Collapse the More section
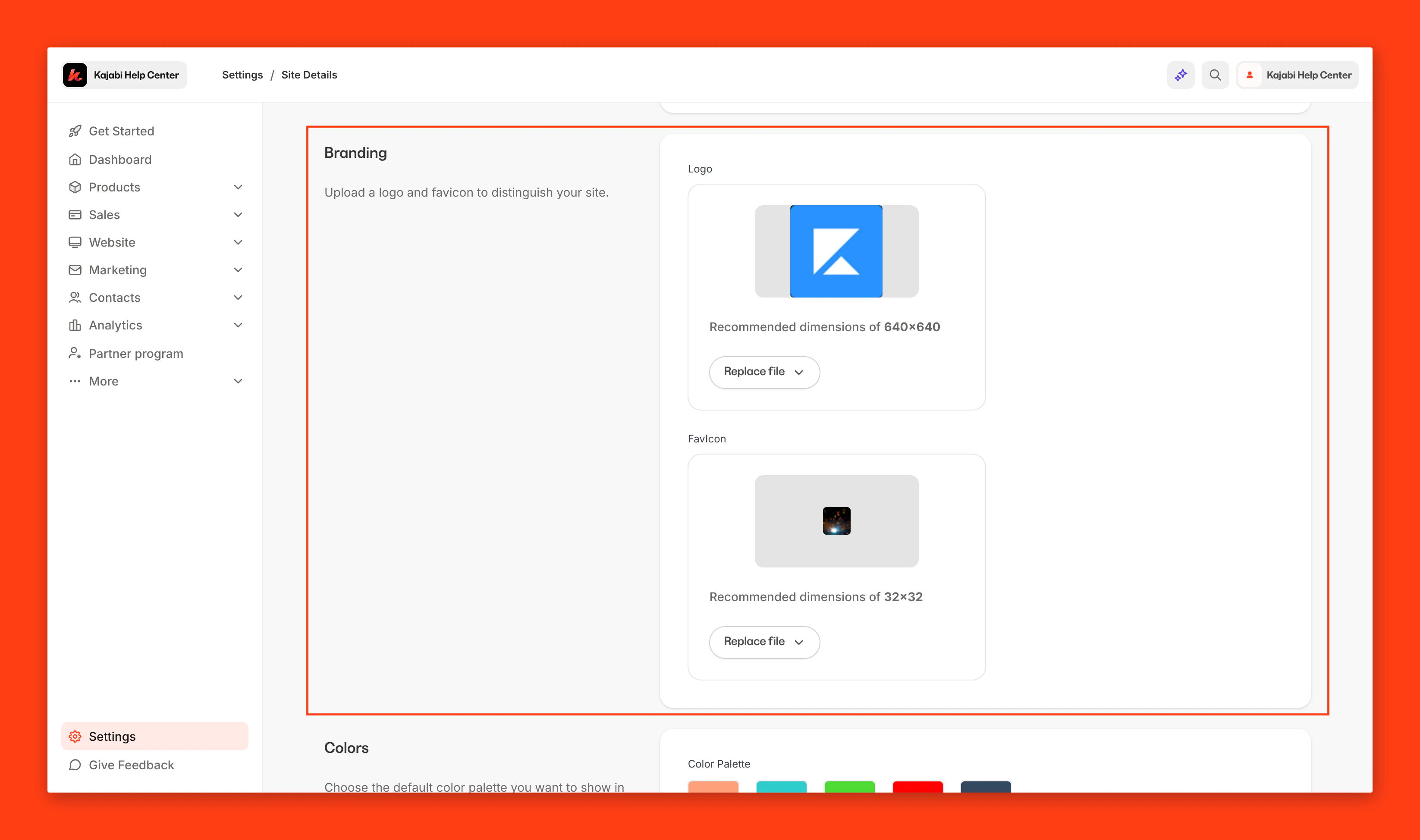The width and height of the screenshot is (1420, 840). [x=239, y=381]
